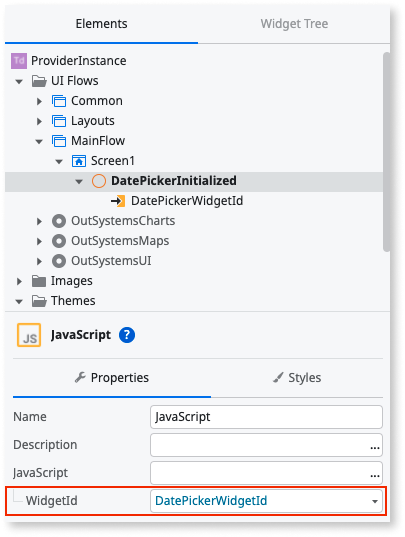Collapse the UI Flows folder
405x537 pixels.
pyautogui.click(x=19, y=82)
